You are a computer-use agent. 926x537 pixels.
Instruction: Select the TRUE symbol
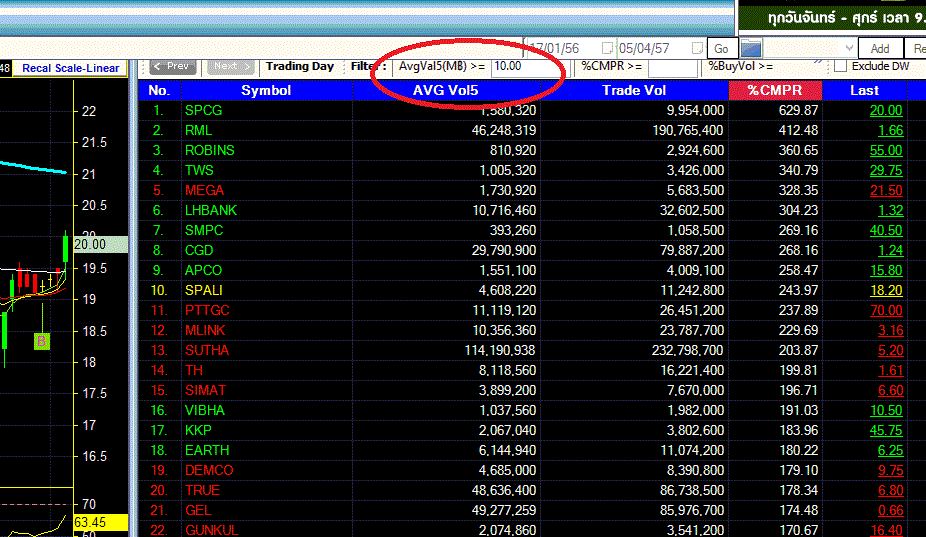(203, 490)
